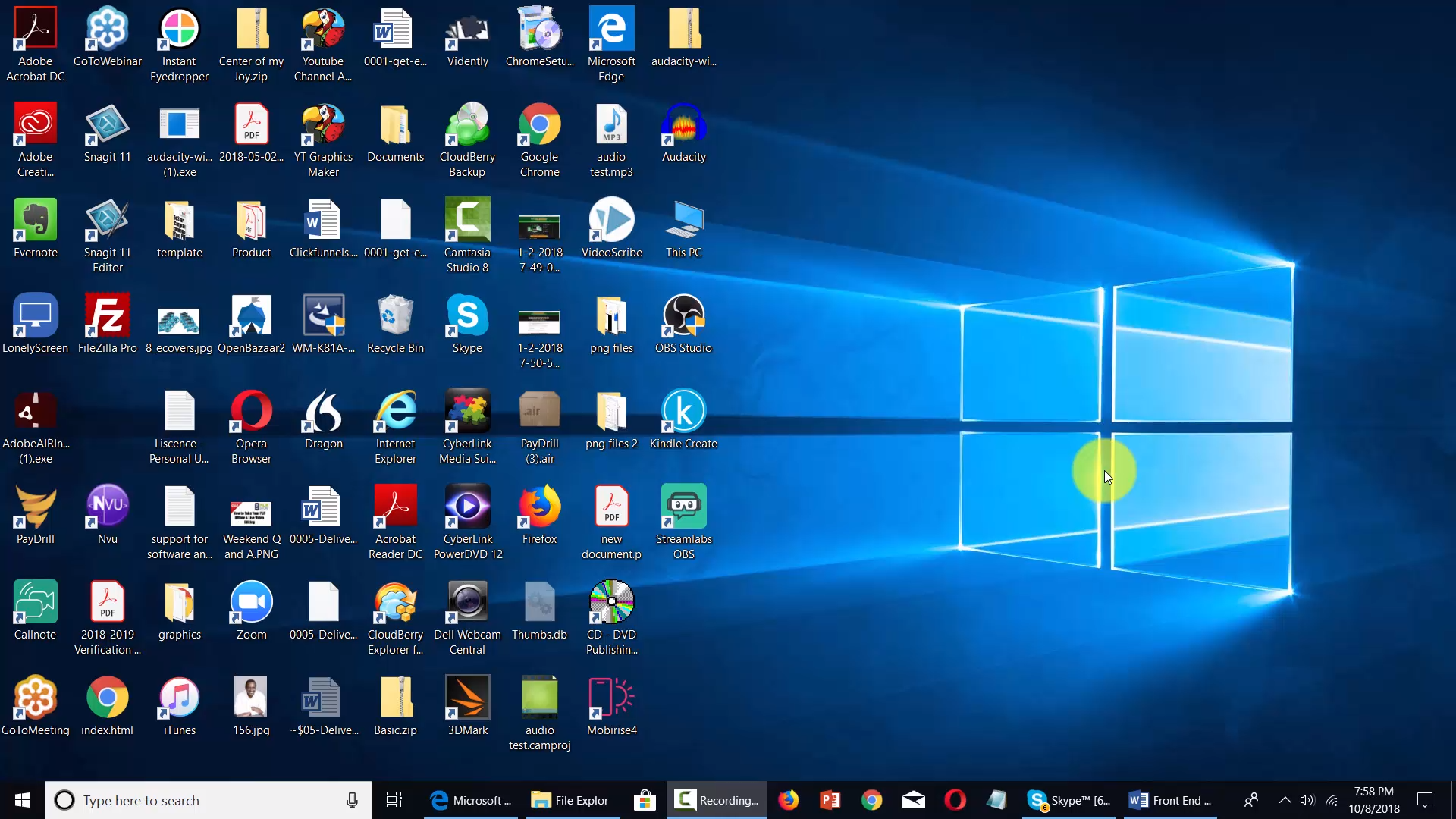Open the iTunes desktop shortcut
This screenshot has width=1456, height=819.
tap(179, 705)
